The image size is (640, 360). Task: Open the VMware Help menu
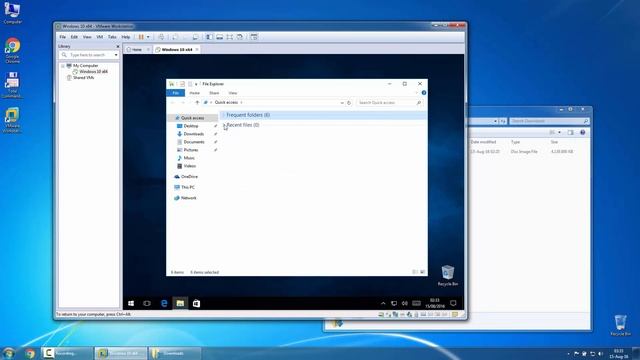[126, 37]
